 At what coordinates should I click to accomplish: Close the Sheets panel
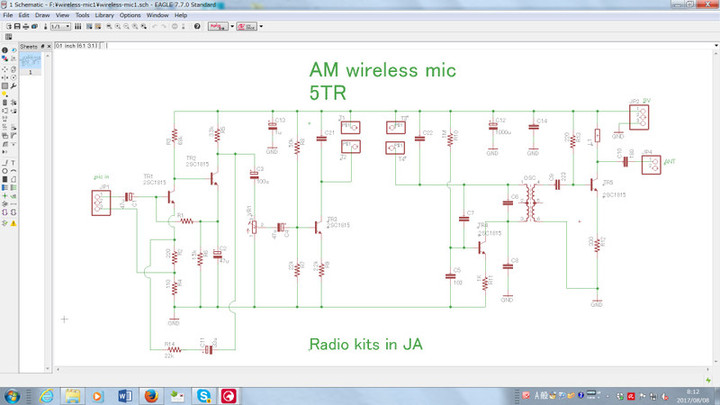[50, 46]
